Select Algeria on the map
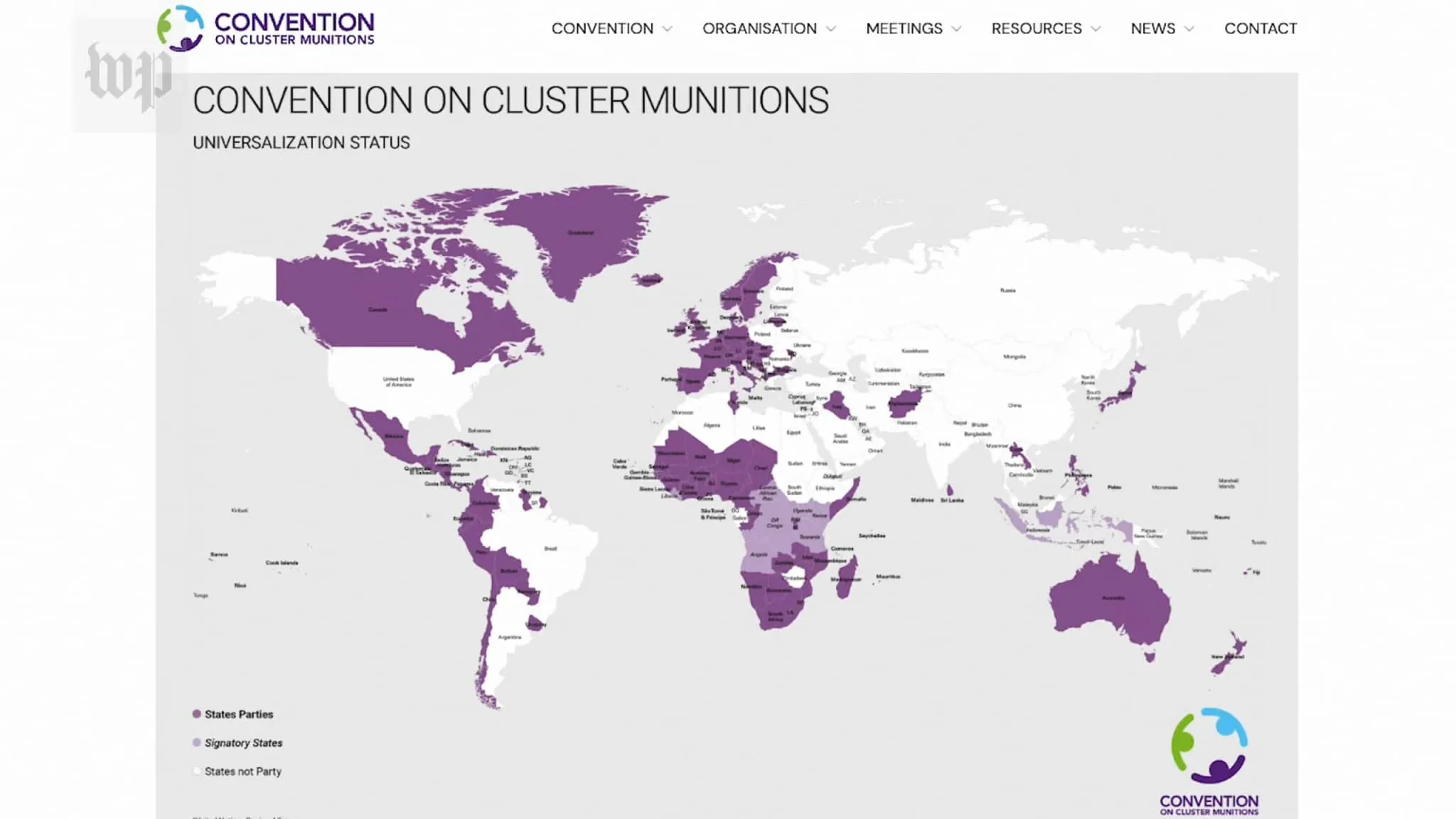The width and height of the screenshot is (1456, 819). (712, 425)
